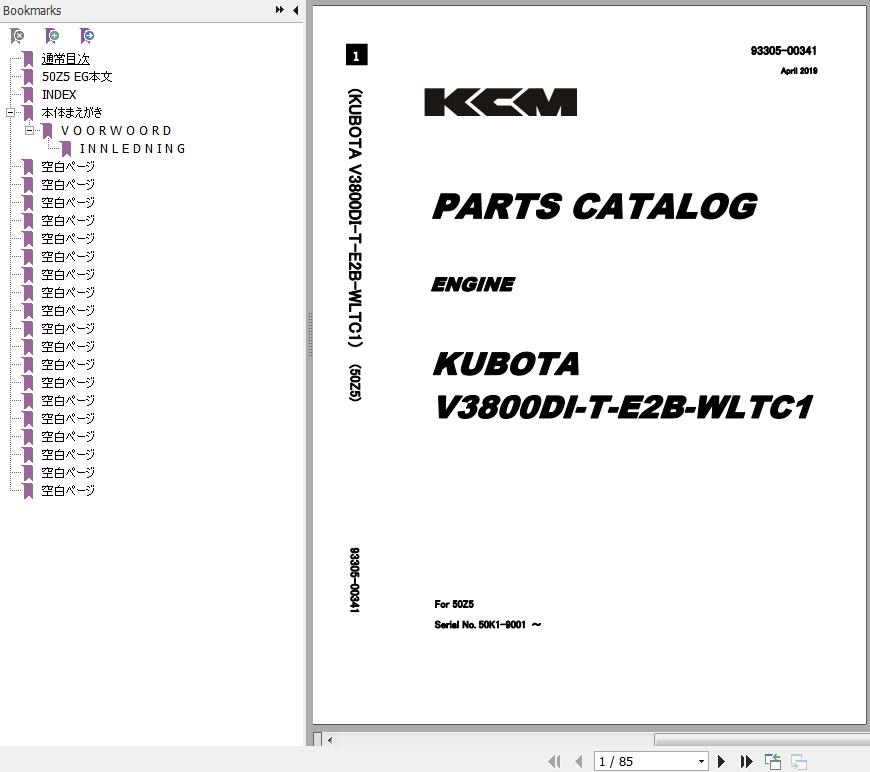Click the Serial No. 50K1-9001 line
The height and width of the screenshot is (772, 870).
click(x=488, y=625)
